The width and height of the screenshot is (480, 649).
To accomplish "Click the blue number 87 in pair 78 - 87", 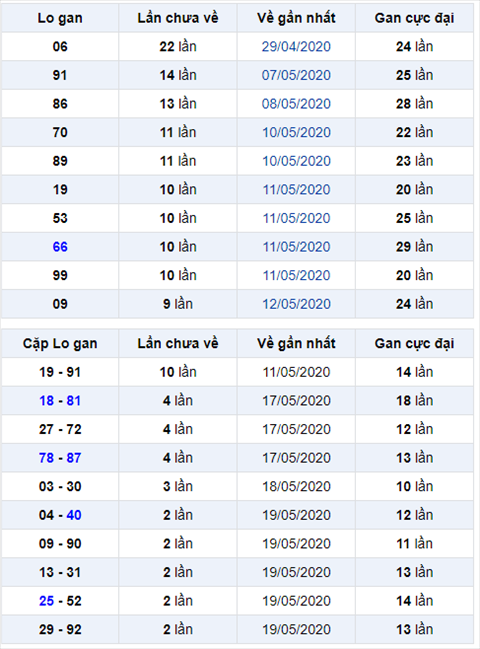I will pos(74,458).
